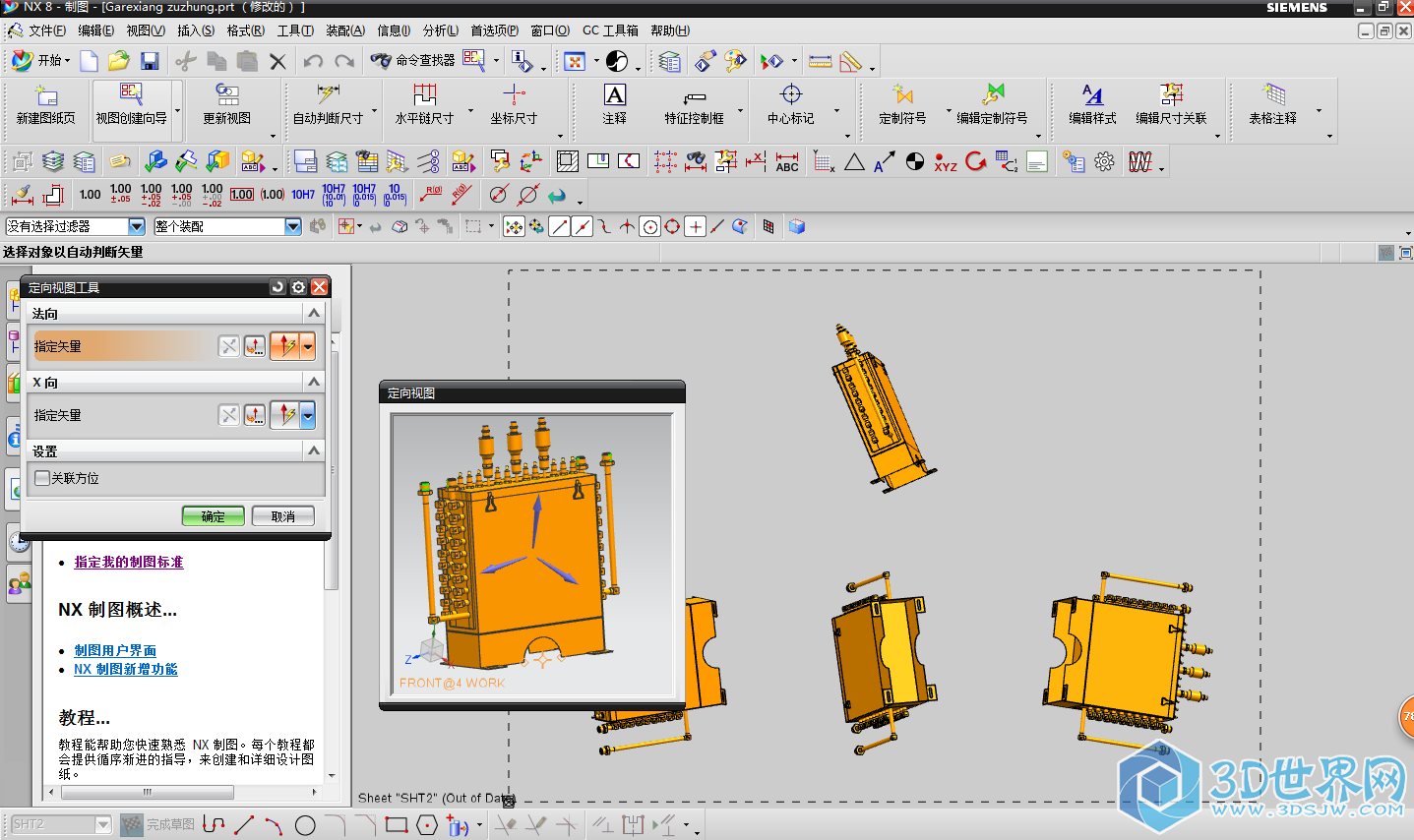The image size is (1414, 840).
Task: Click the 10H7 tolerance fit icon
Action: coord(303,195)
